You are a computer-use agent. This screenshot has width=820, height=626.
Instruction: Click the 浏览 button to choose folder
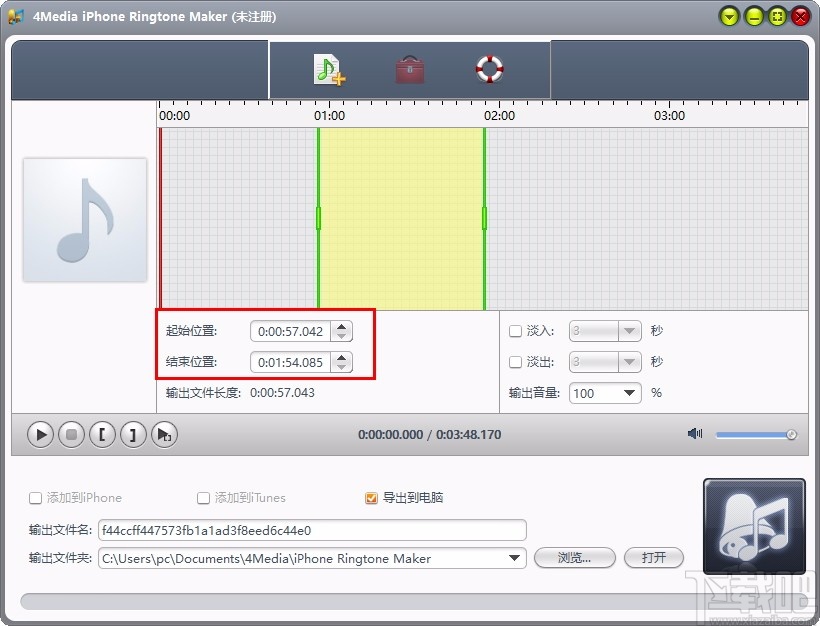pyautogui.click(x=575, y=558)
